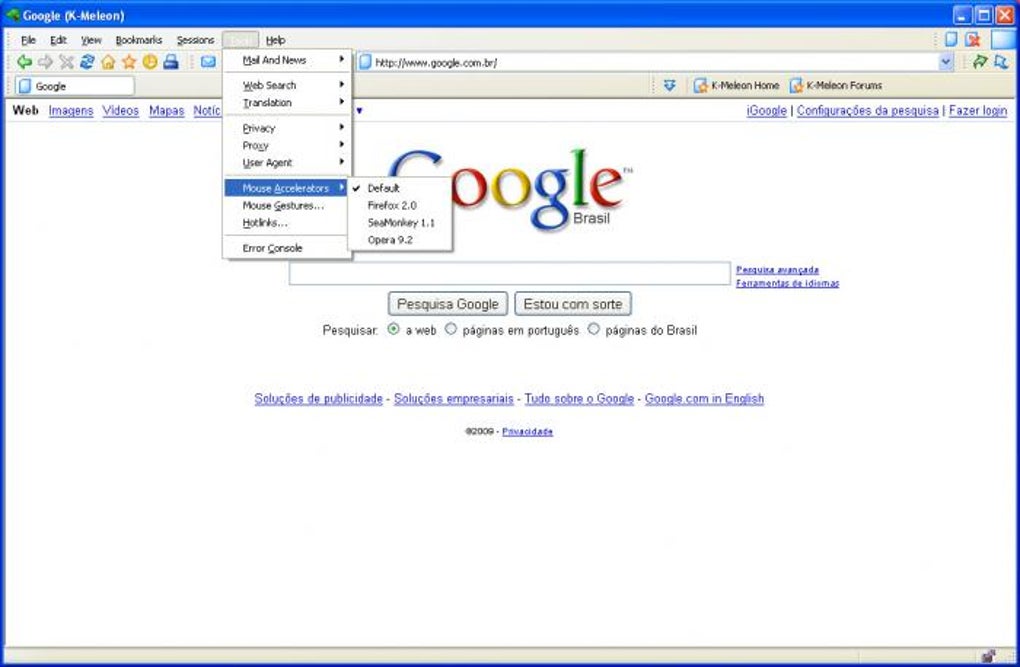Open Hotlinks menu entry
1020x667 pixels.
(x=287, y=223)
